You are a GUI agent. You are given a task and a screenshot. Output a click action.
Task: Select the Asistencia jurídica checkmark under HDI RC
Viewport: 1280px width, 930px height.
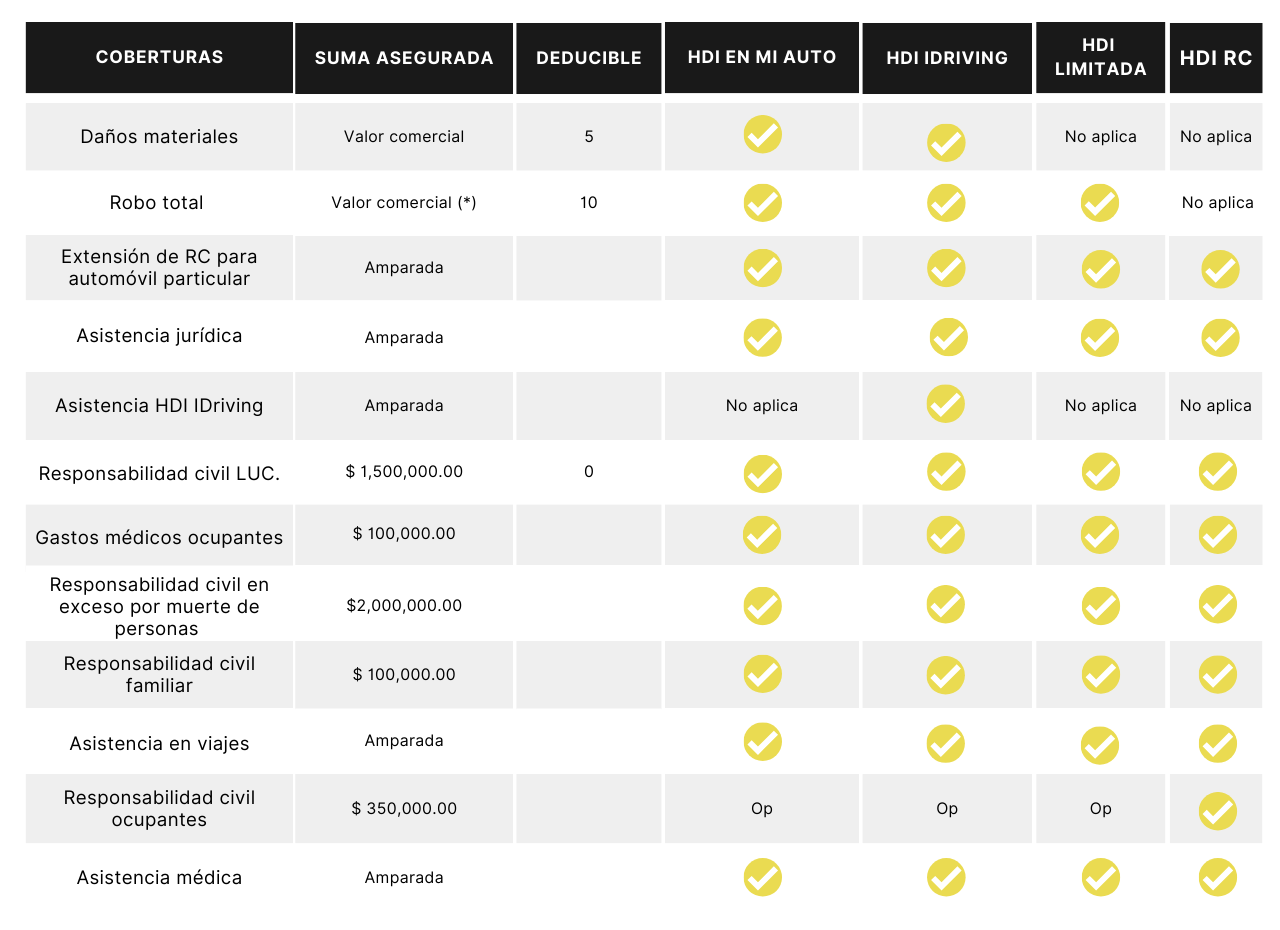point(1220,338)
